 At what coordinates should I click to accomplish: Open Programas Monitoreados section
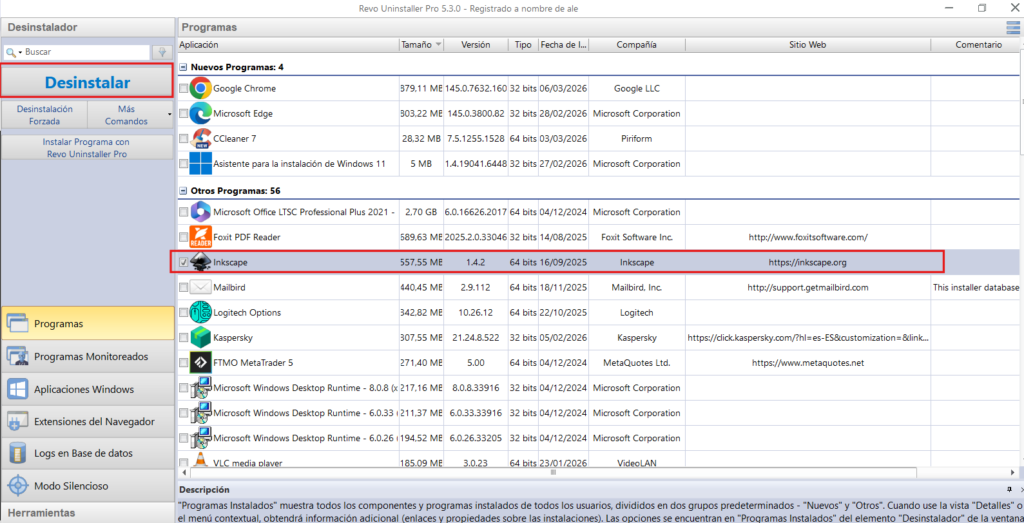88,357
